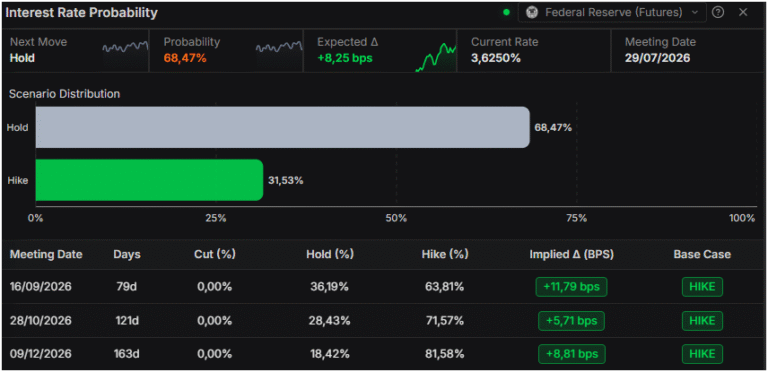Click the Expected Δ green sparkline chart
Screen dimensions: 768x372
436,57
